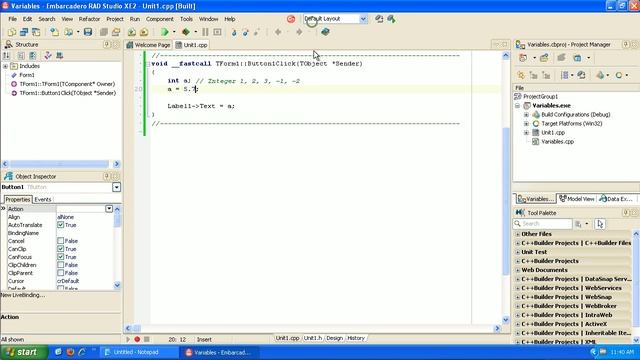Click the Save icon in main toolbar
The height and width of the screenshot is (360, 640).
click(x=88, y=32)
